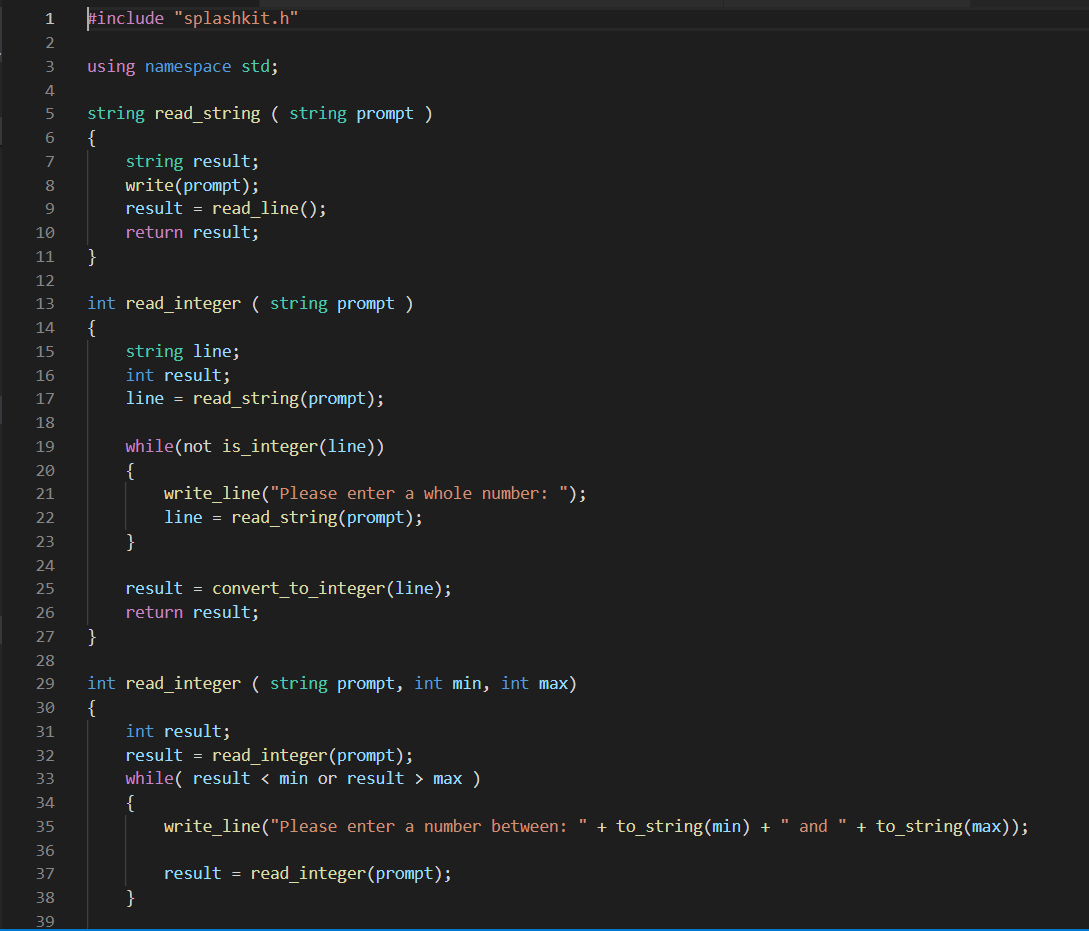Click line number 29 in the gutter

(45, 684)
